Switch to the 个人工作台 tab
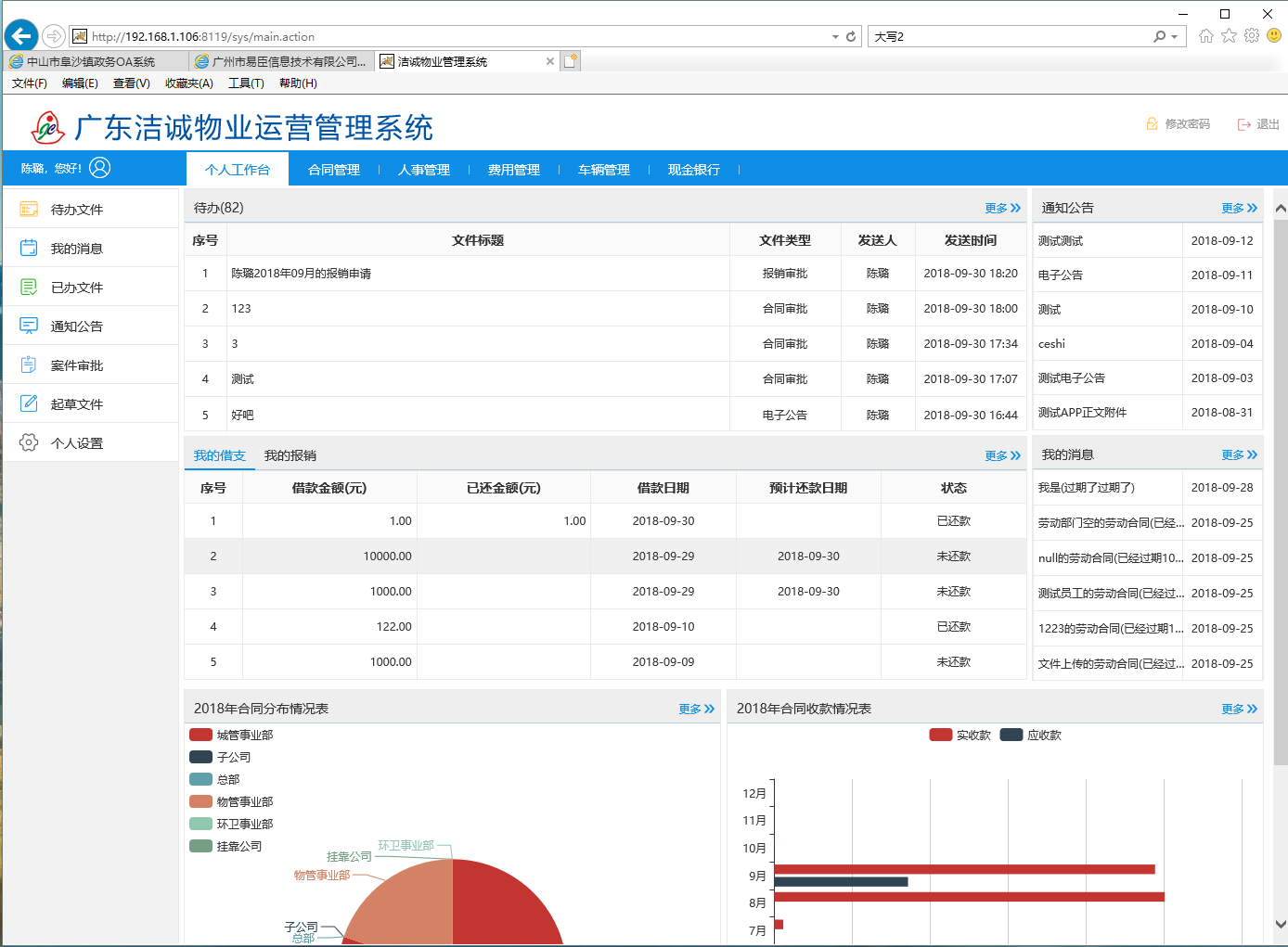 coord(238,170)
